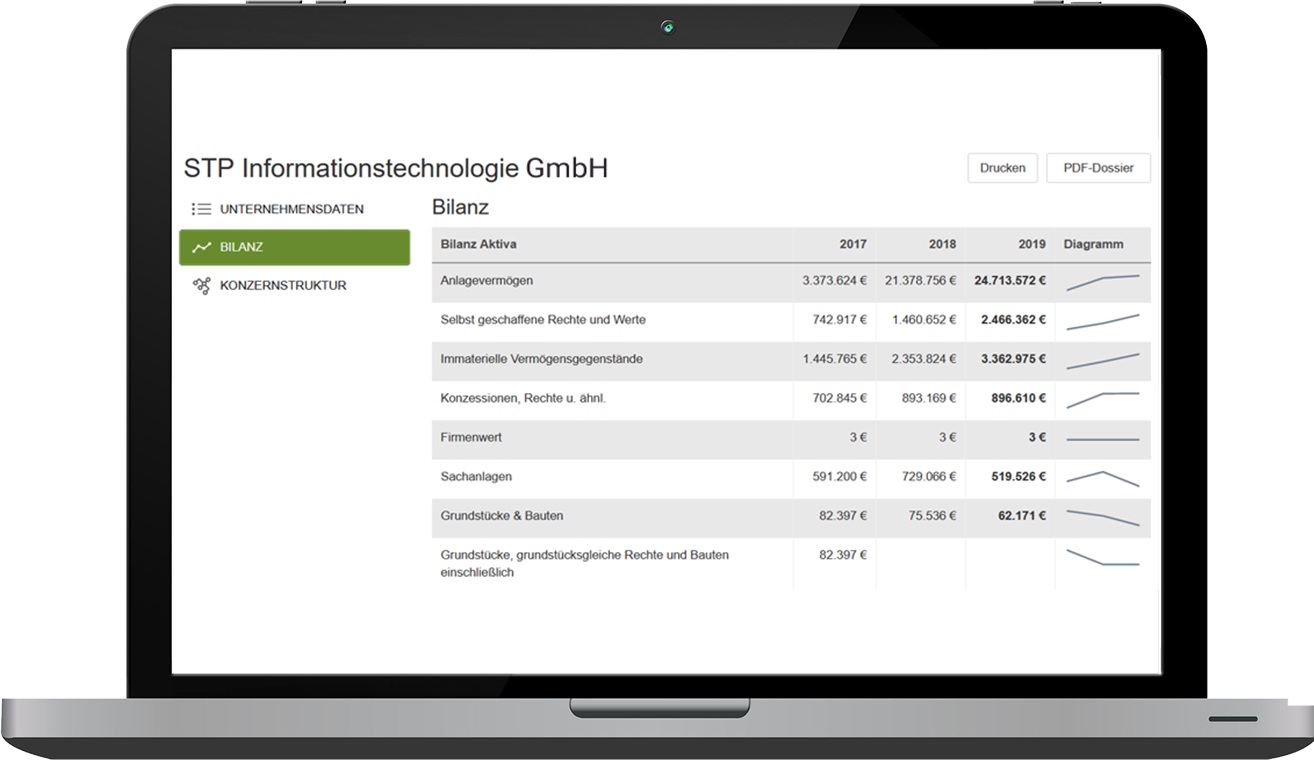This screenshot has height=763, width=1314.
Task: Click the Bilanz Aktiva column header
Action: 478,244
